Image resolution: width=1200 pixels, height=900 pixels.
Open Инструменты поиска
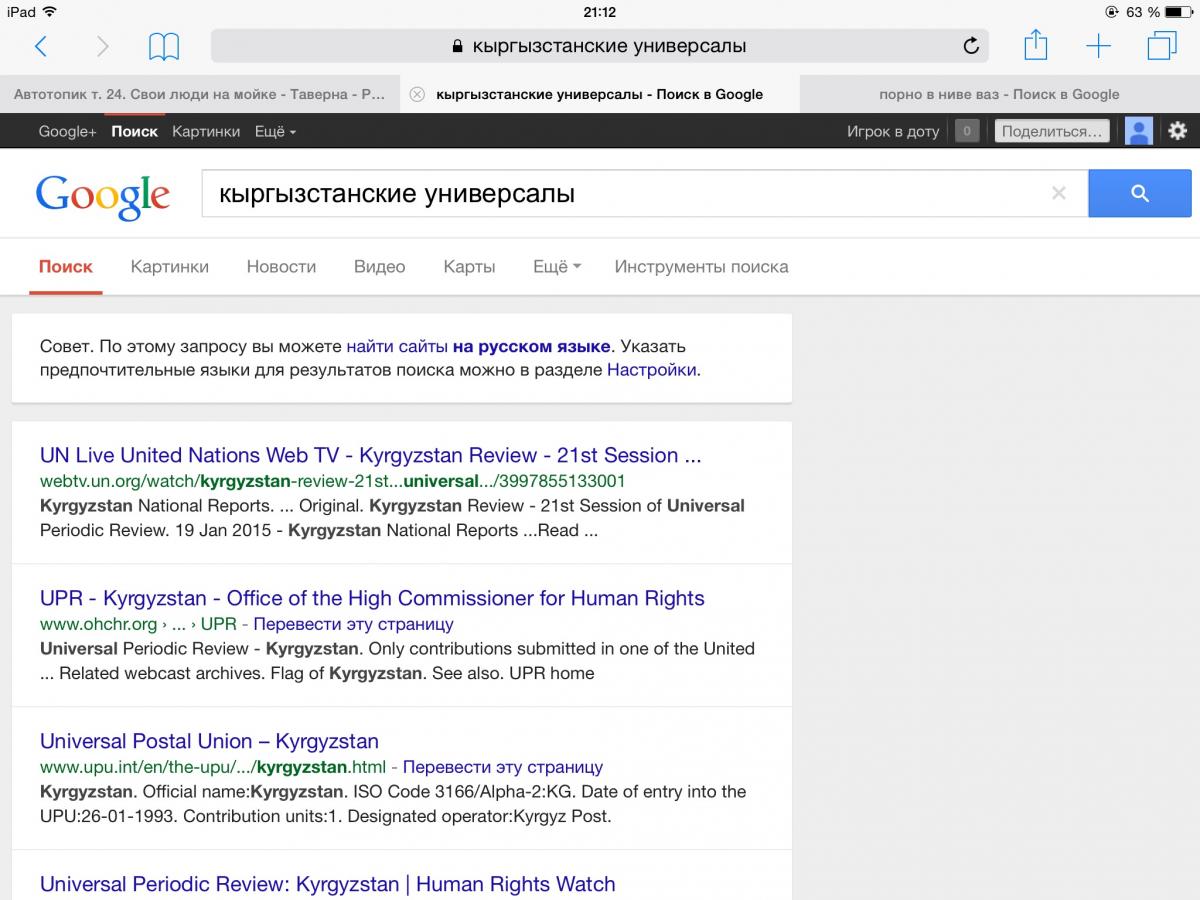[701, 267]
